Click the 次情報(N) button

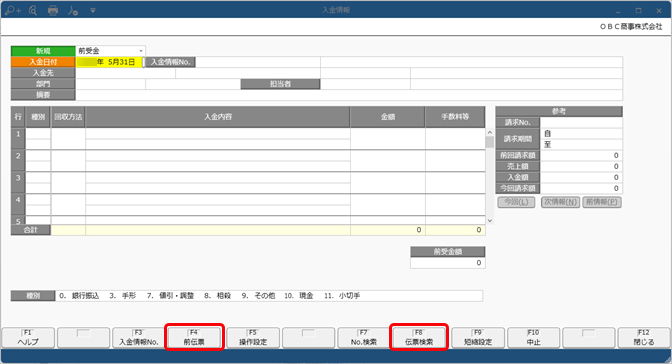click(560, 202)
